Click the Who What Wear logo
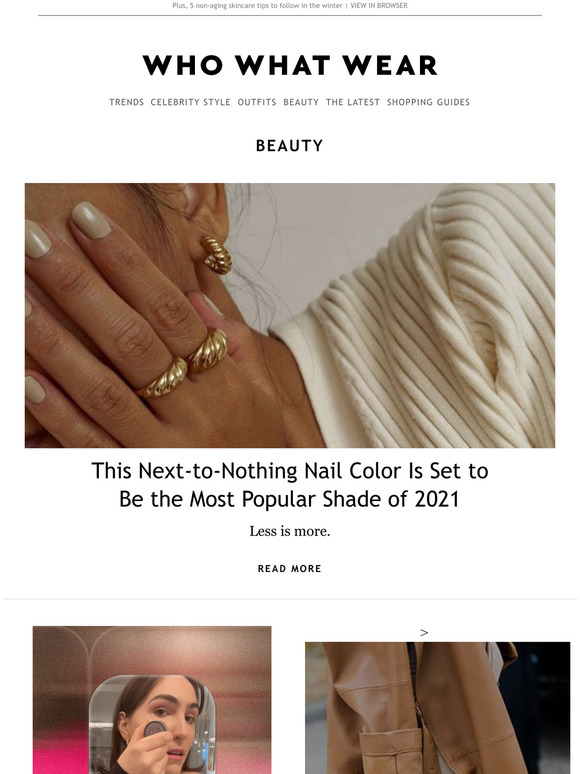The width and height of the screenshot is (580, 774). point(290,65)
